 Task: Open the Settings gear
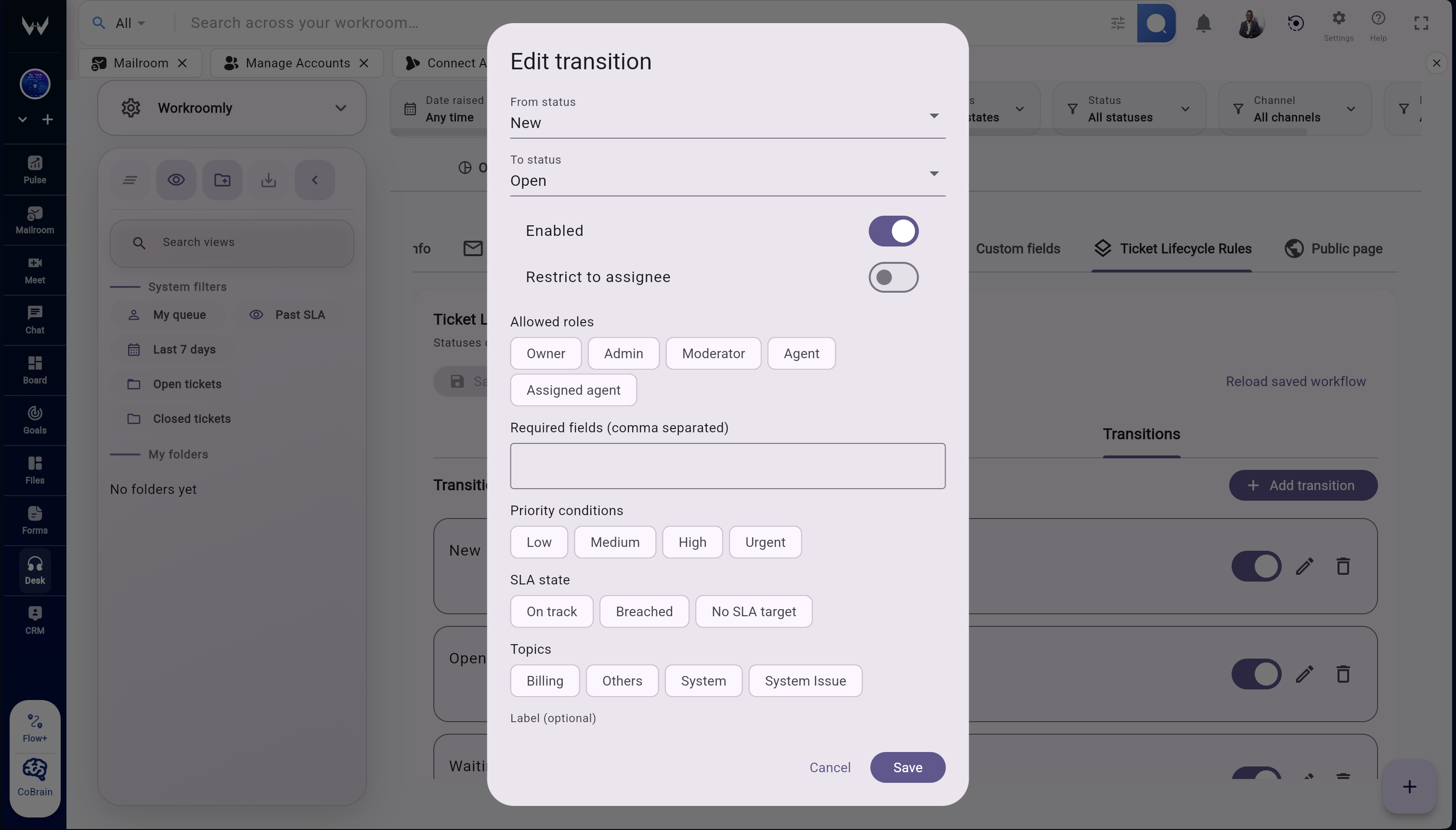[1338, 18]
